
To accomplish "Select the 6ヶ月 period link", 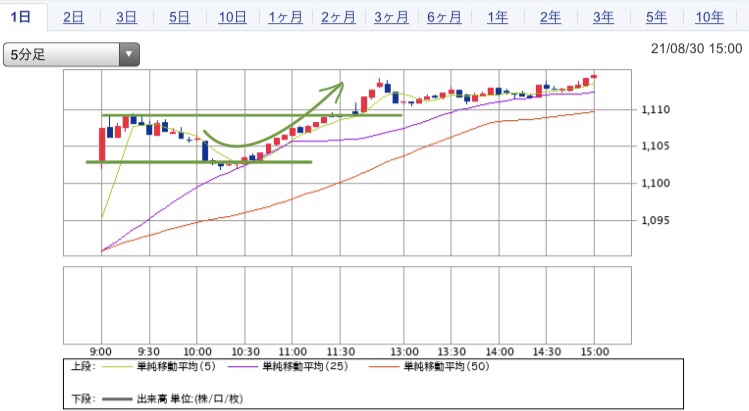I will pyautogui.click(x=445, y=18).
